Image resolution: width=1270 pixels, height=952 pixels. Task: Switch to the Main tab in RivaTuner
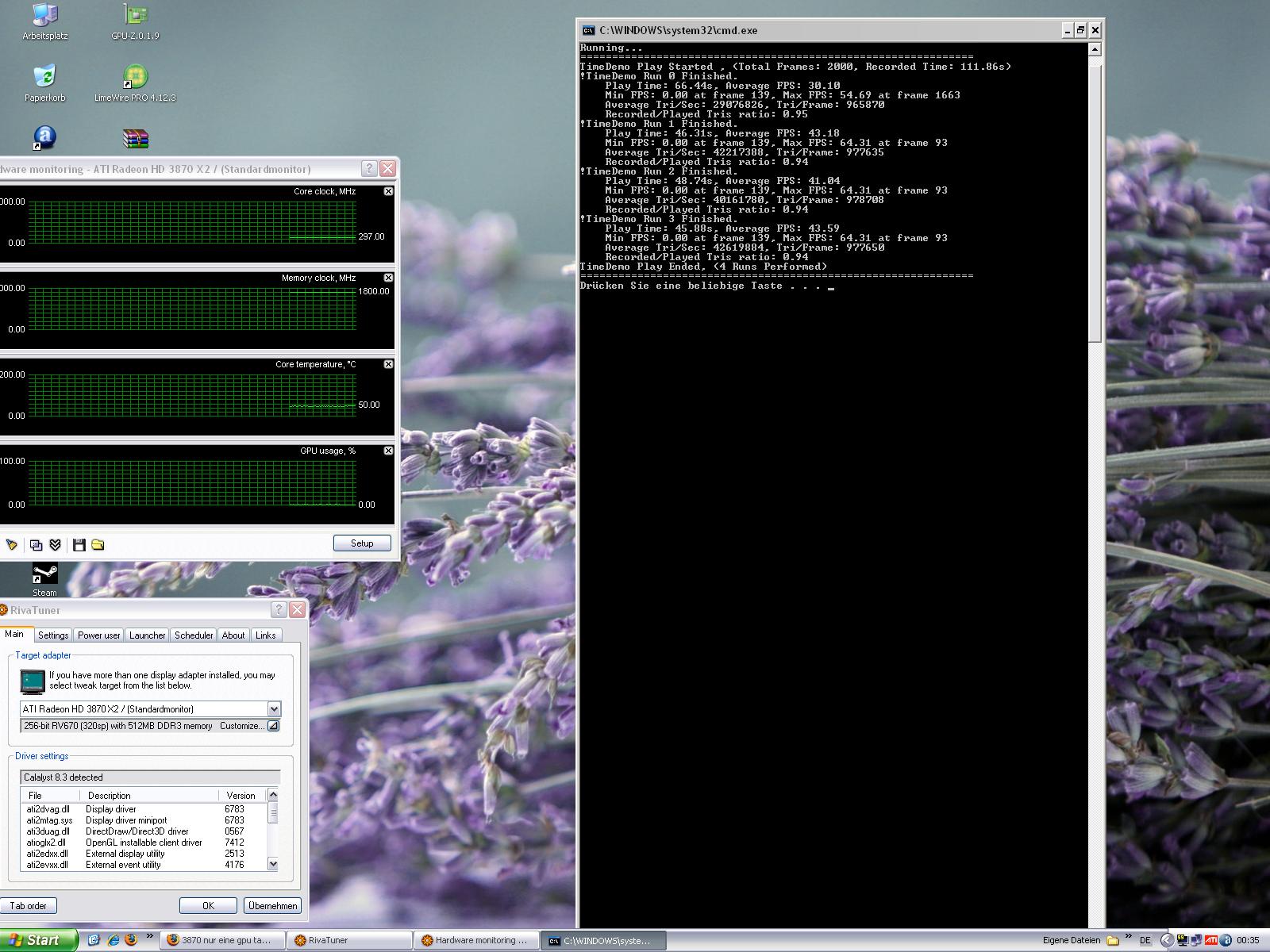point(14,635)
